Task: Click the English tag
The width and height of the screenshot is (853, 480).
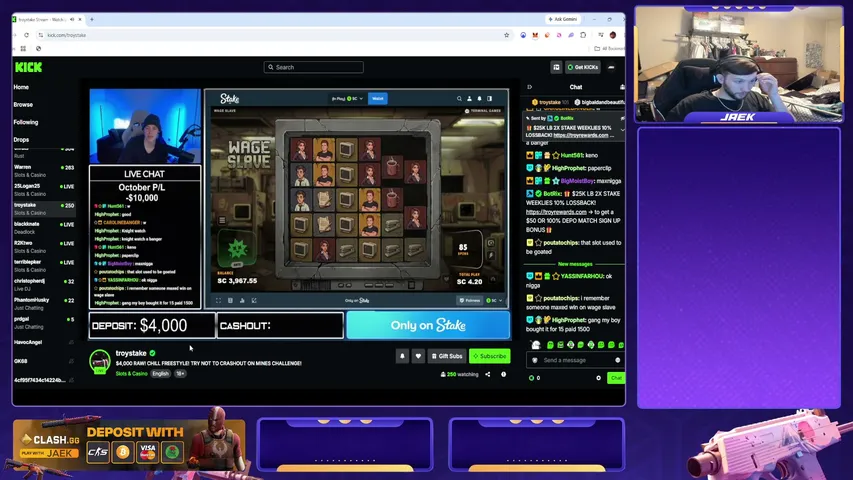Action: coord(160,374)
